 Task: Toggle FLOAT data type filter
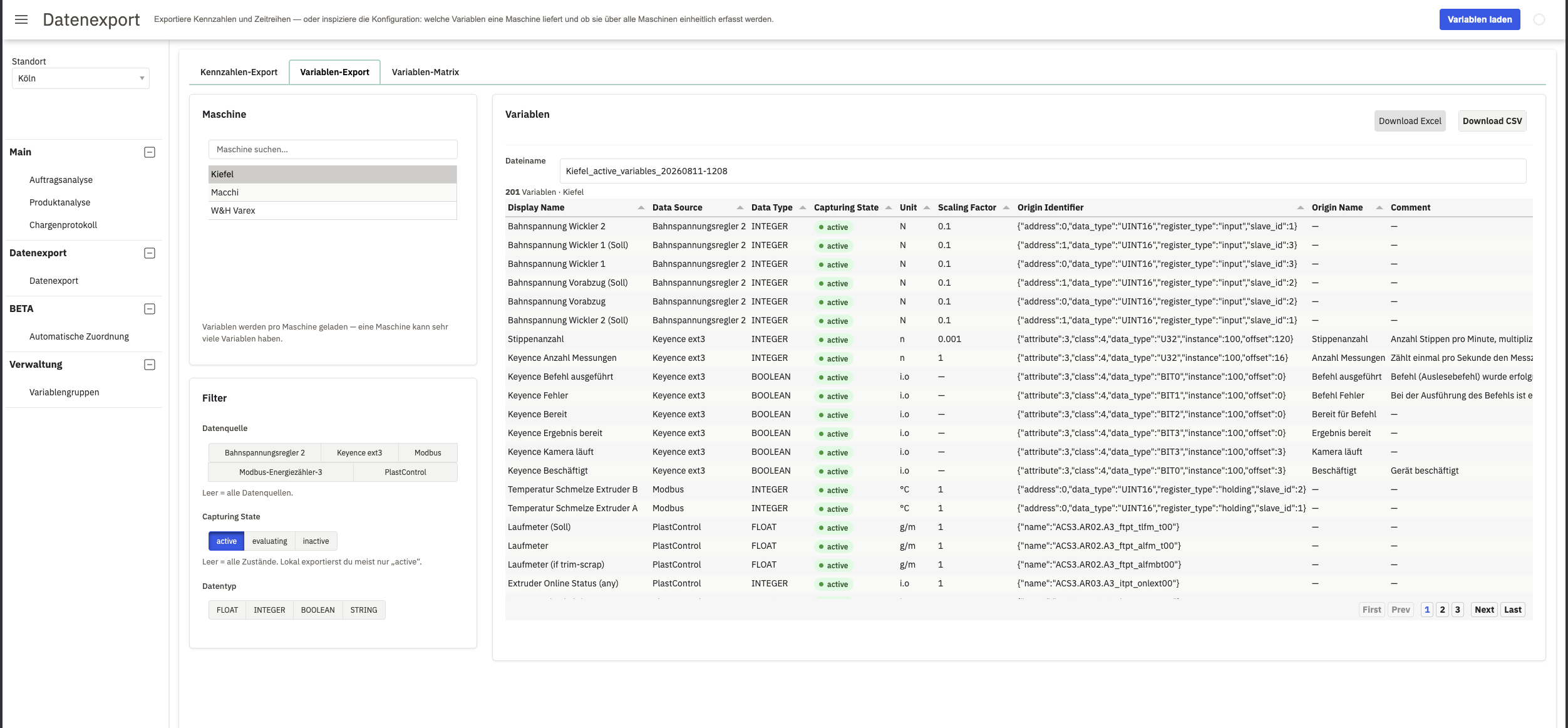227,610
